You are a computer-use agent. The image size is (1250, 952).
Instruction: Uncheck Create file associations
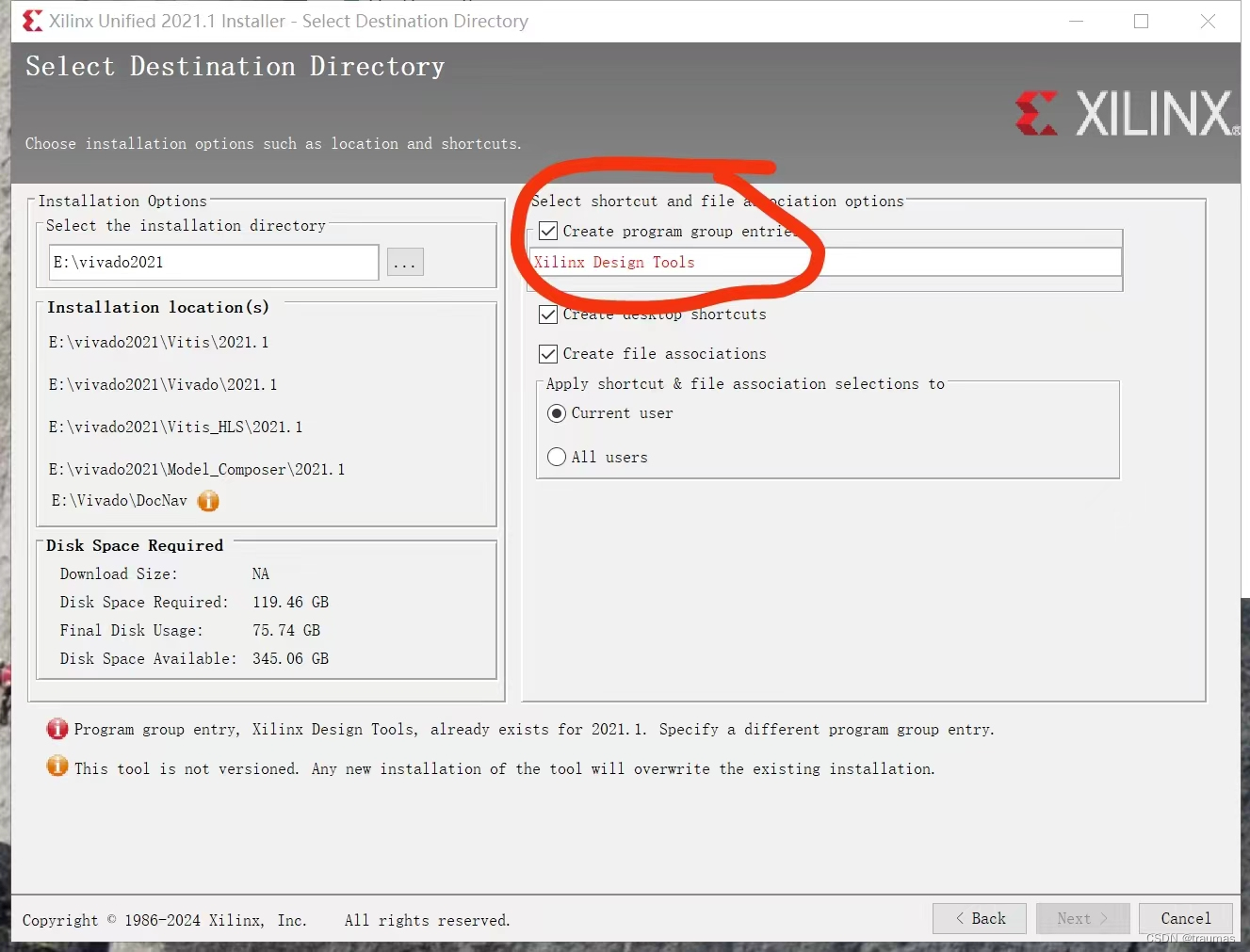(548, 353)
